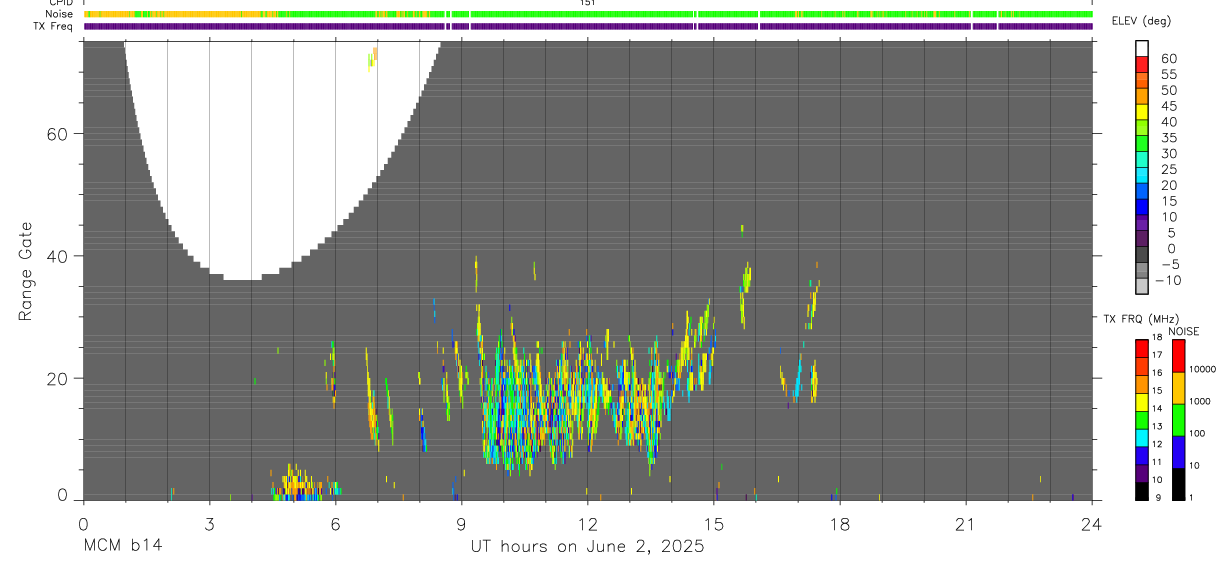Click the 'ELEV (deg)' legend title

tap(1141, 21)
